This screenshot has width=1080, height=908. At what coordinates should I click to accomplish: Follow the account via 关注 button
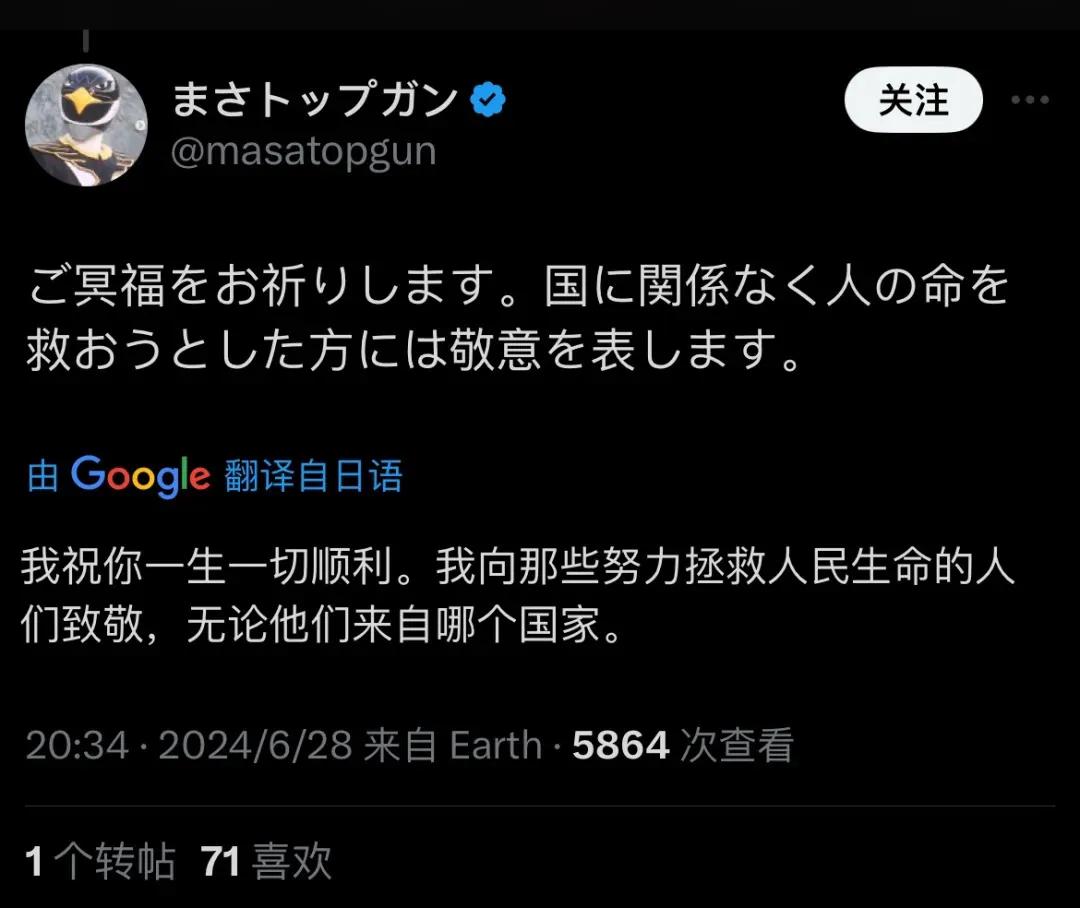[x=913, y=100]
